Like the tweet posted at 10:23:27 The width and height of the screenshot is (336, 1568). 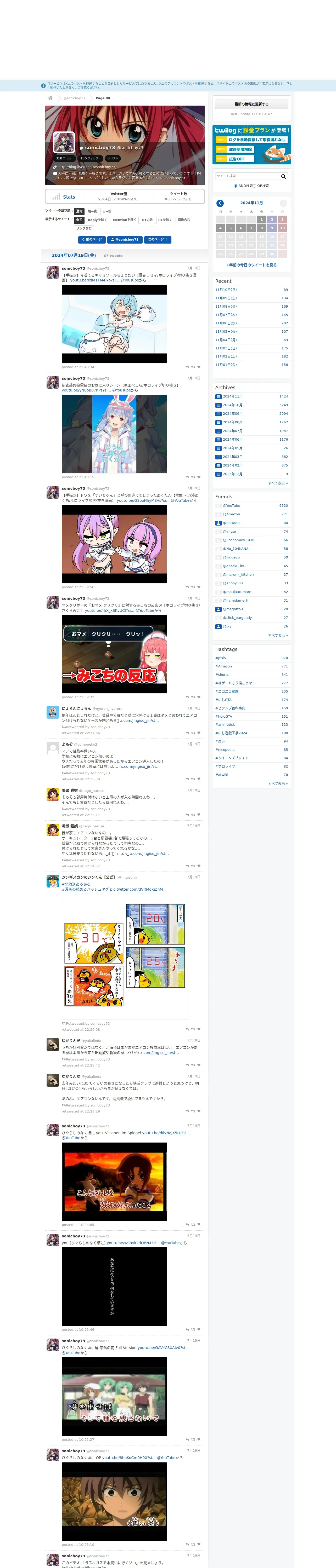click(x=199, y=1440)
